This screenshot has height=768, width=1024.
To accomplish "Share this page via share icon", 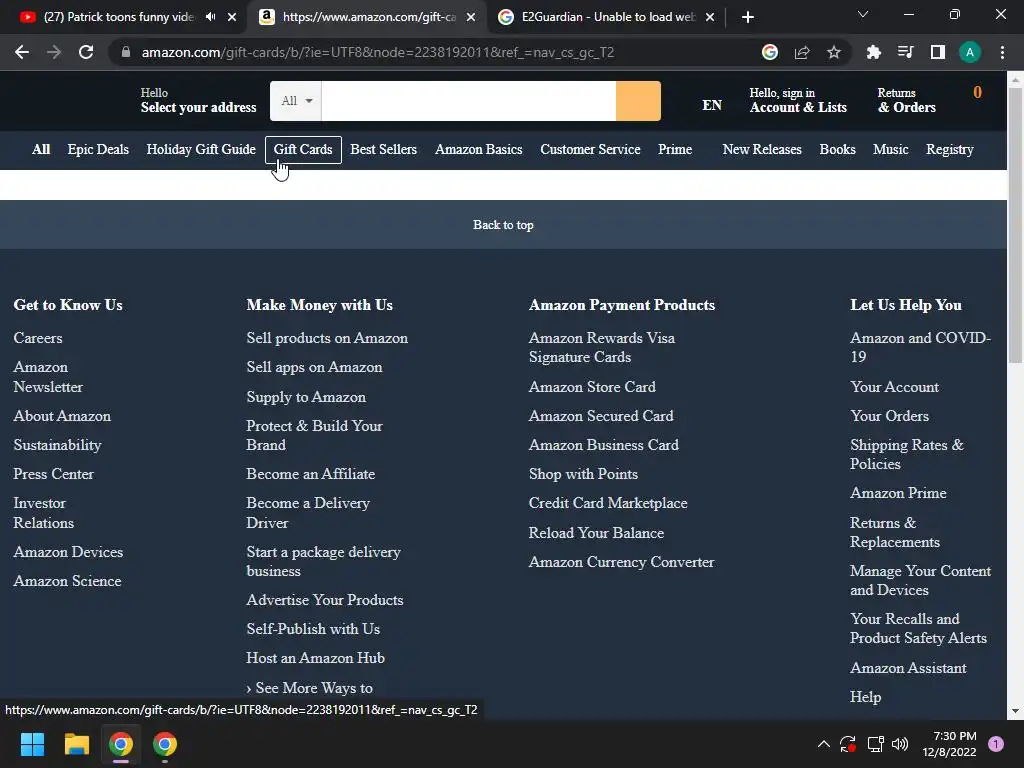I will pos(802,52).
